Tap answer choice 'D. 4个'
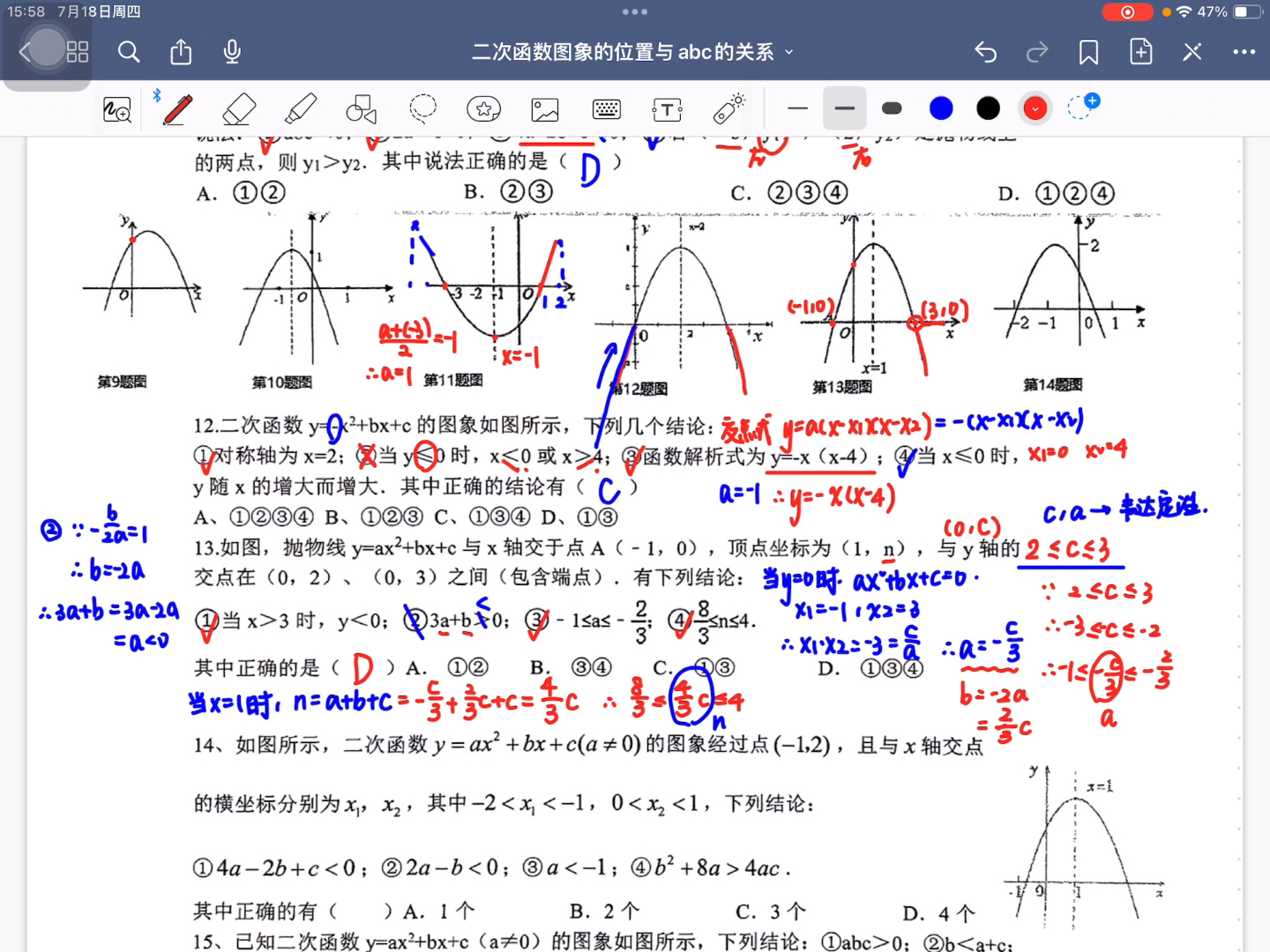This screenshot has height=952, width=1270. click(938, 913)
